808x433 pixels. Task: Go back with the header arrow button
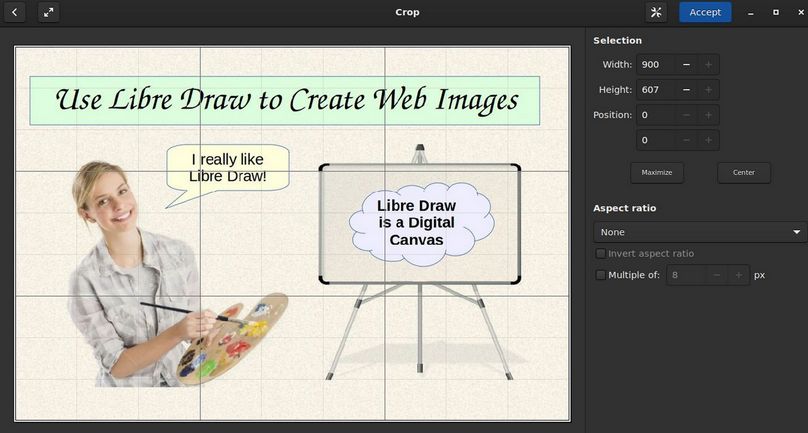click(x=14, y=12)
